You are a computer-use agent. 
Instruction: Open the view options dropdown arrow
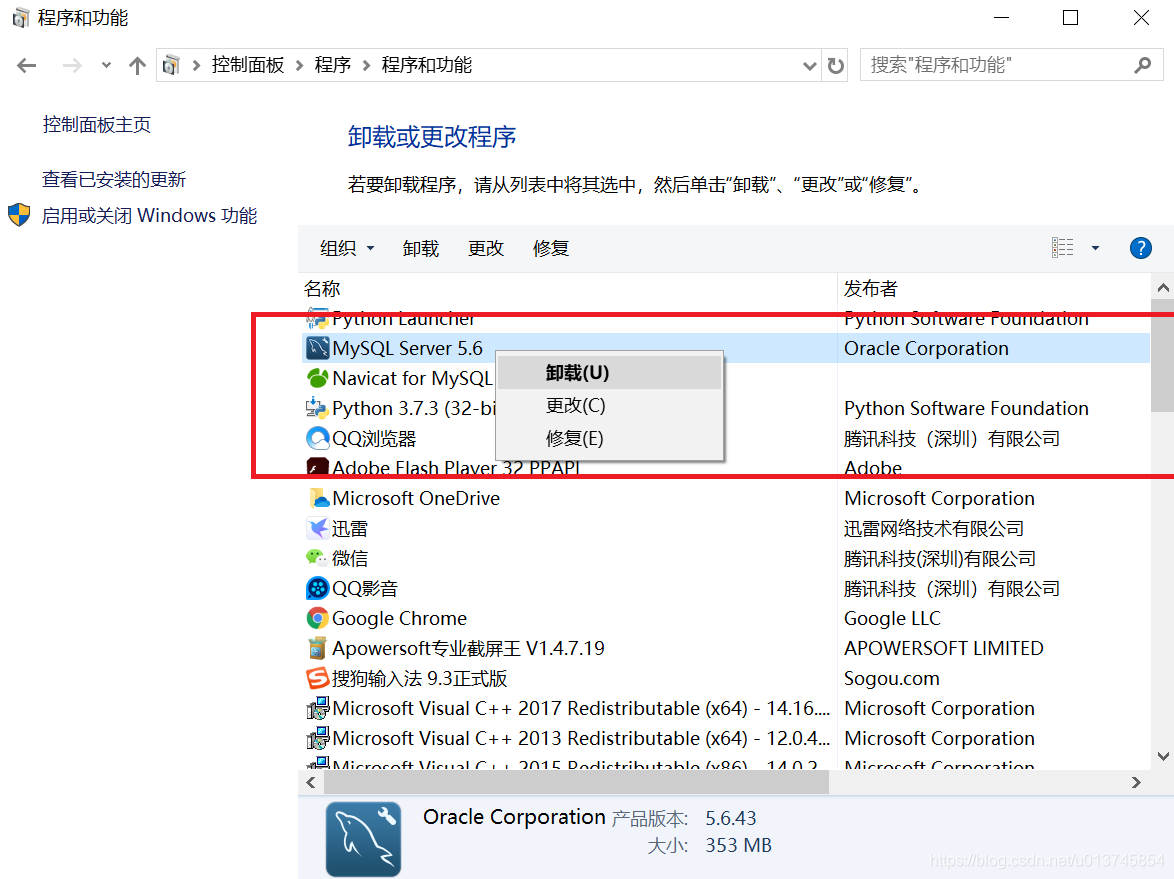[x=1095, y=248]
